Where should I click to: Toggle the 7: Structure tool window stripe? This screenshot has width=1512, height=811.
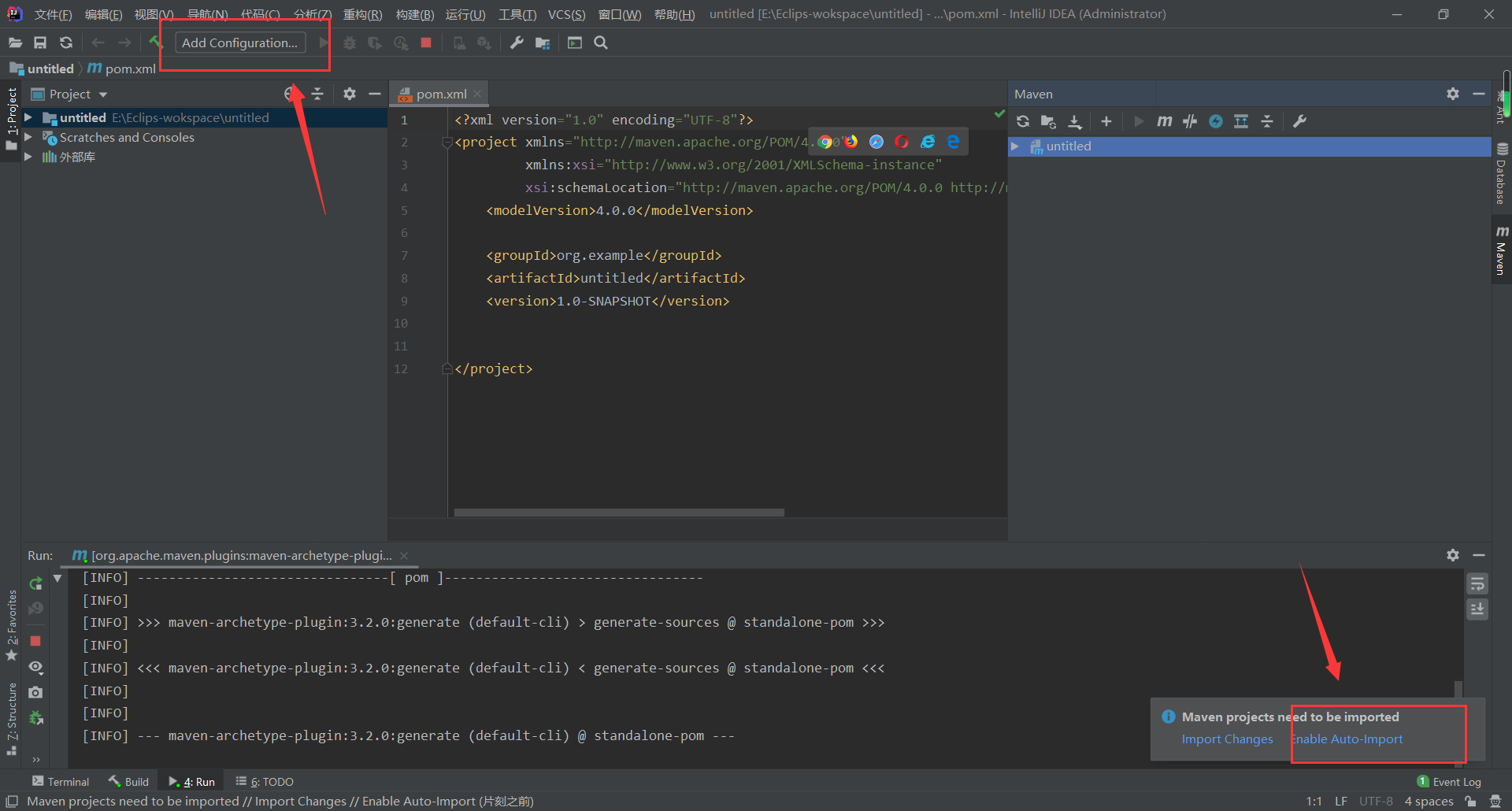tap(11, 718)
